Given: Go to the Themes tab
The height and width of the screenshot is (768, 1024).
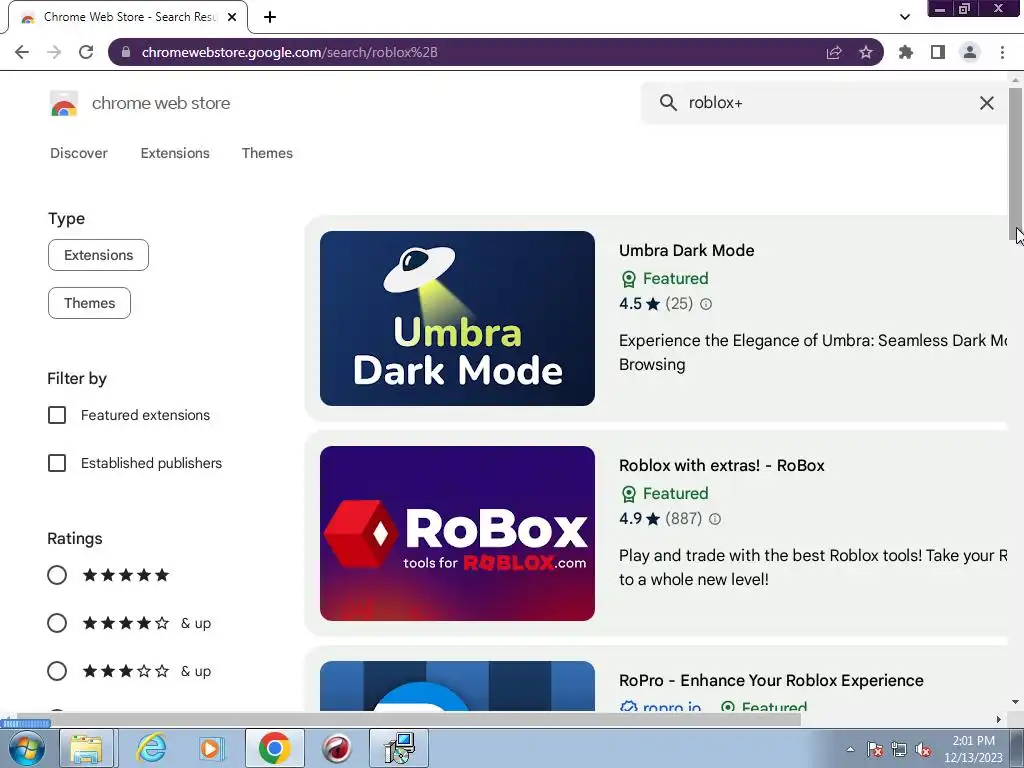Looking at the screenshot, I should pos(267,153).
